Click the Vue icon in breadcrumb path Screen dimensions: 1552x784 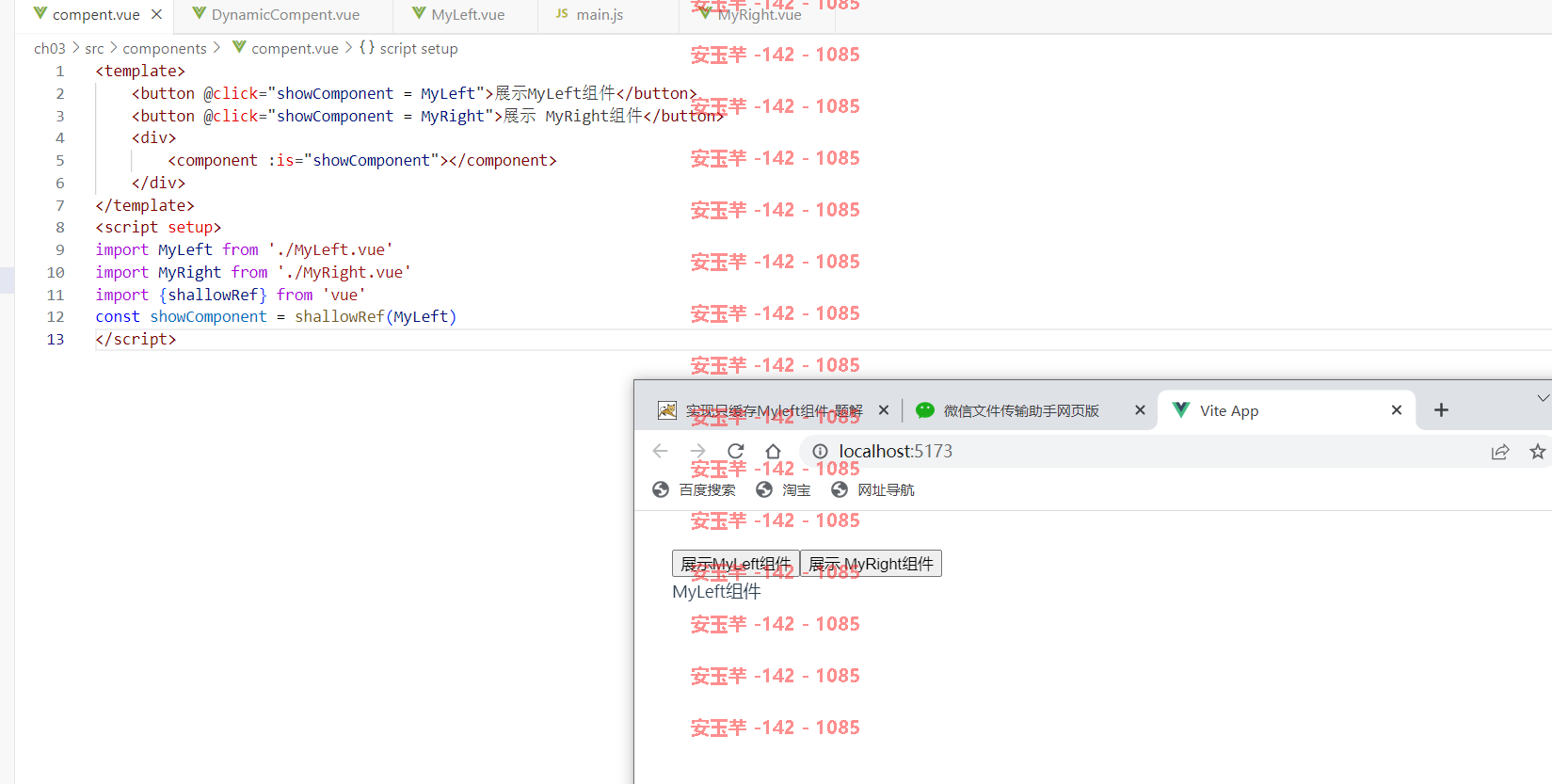[239, 48]
